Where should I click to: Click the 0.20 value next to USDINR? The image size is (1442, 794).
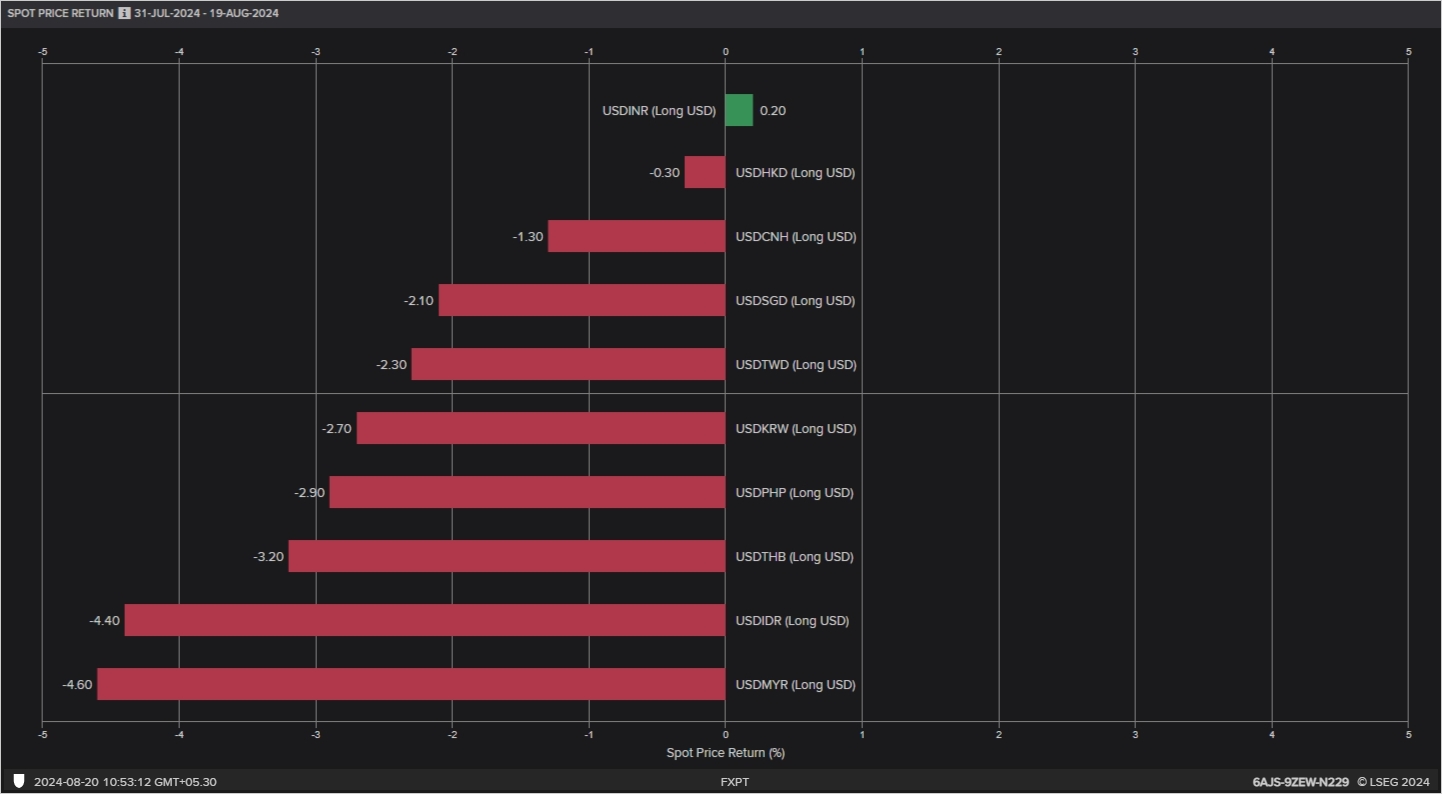pyautogui.click(x=770, y=110)
